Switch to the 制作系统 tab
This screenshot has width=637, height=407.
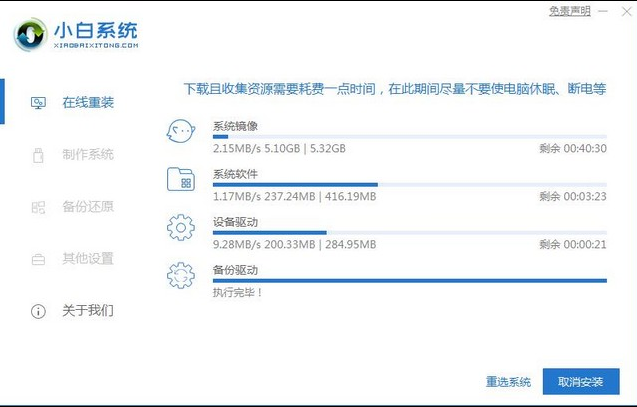pyautogui.click(x=88, y=155)
